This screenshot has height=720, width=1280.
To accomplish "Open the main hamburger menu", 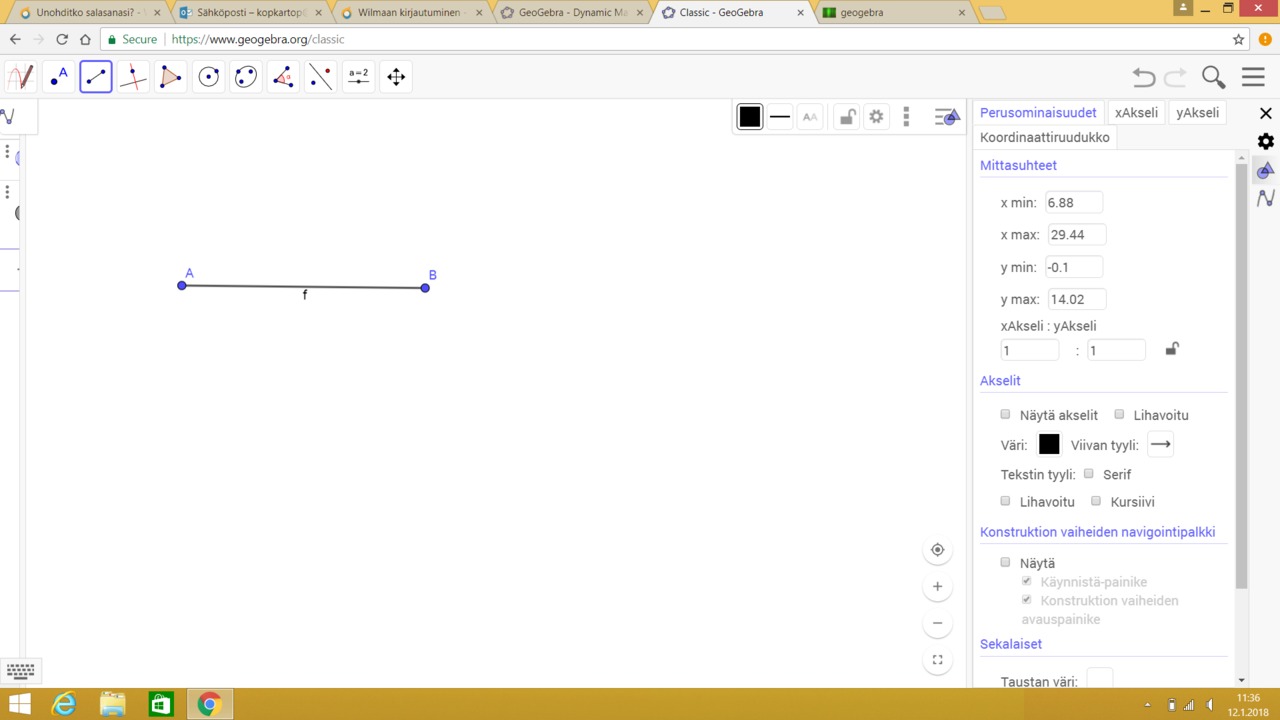I will (1253, 77).
